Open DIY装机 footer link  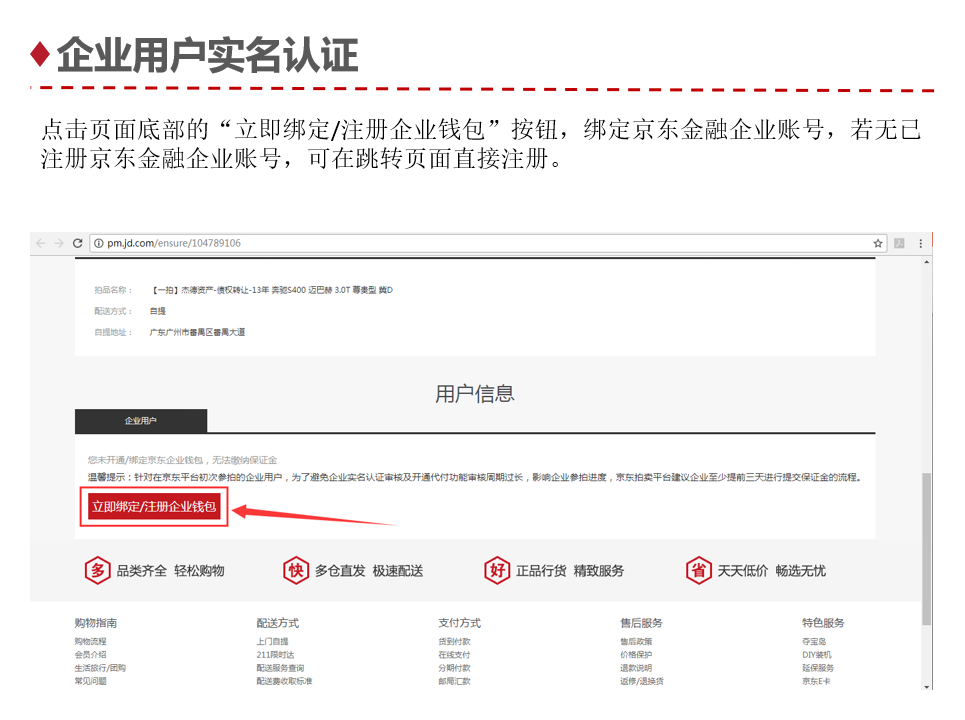[817, 655]
